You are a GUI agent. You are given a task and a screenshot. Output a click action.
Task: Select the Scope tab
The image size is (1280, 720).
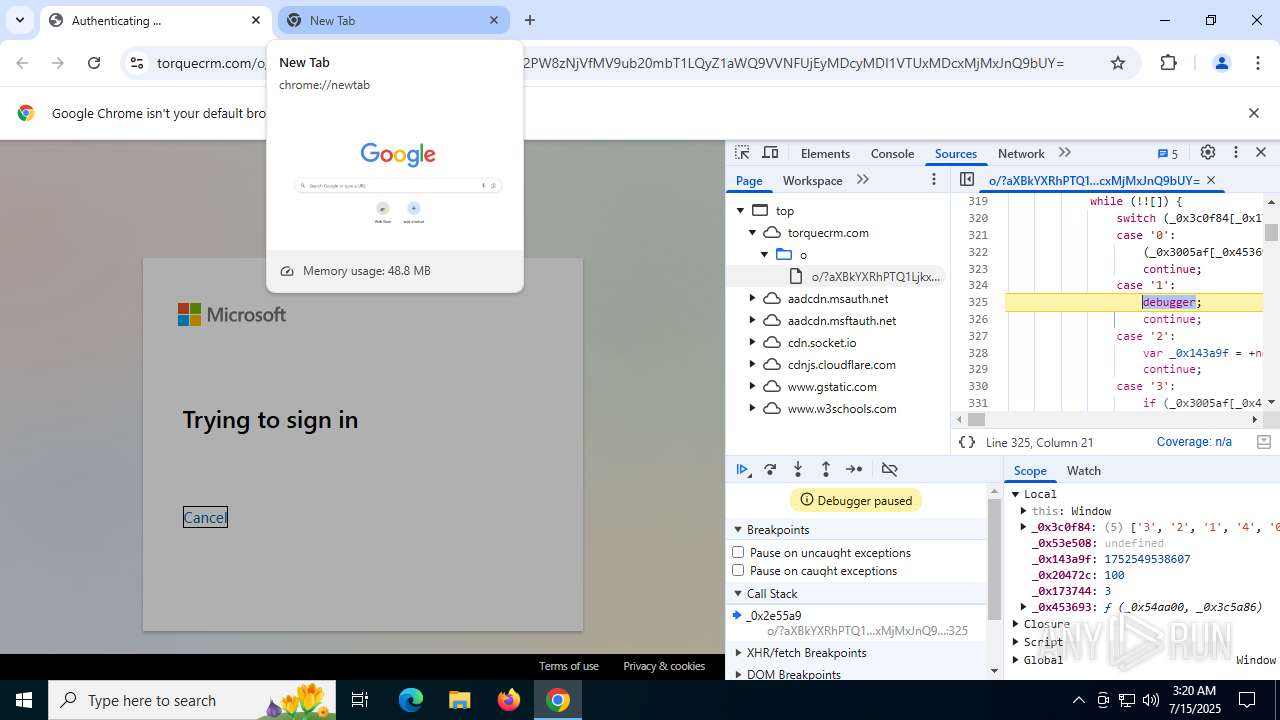pyautogui.click(x=1030, y=470)
